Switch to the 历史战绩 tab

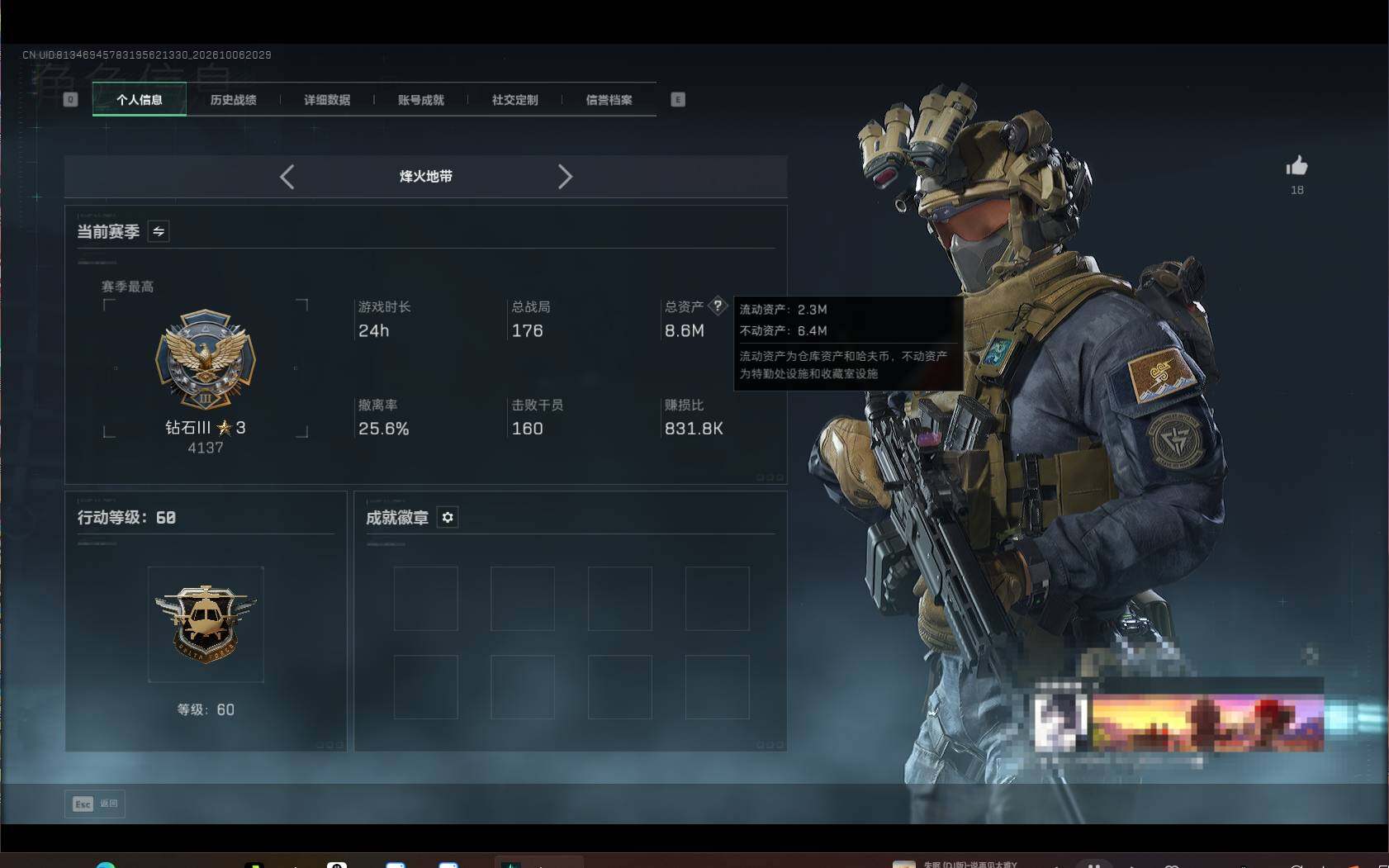pyautogui.click(x=234, y=100)
